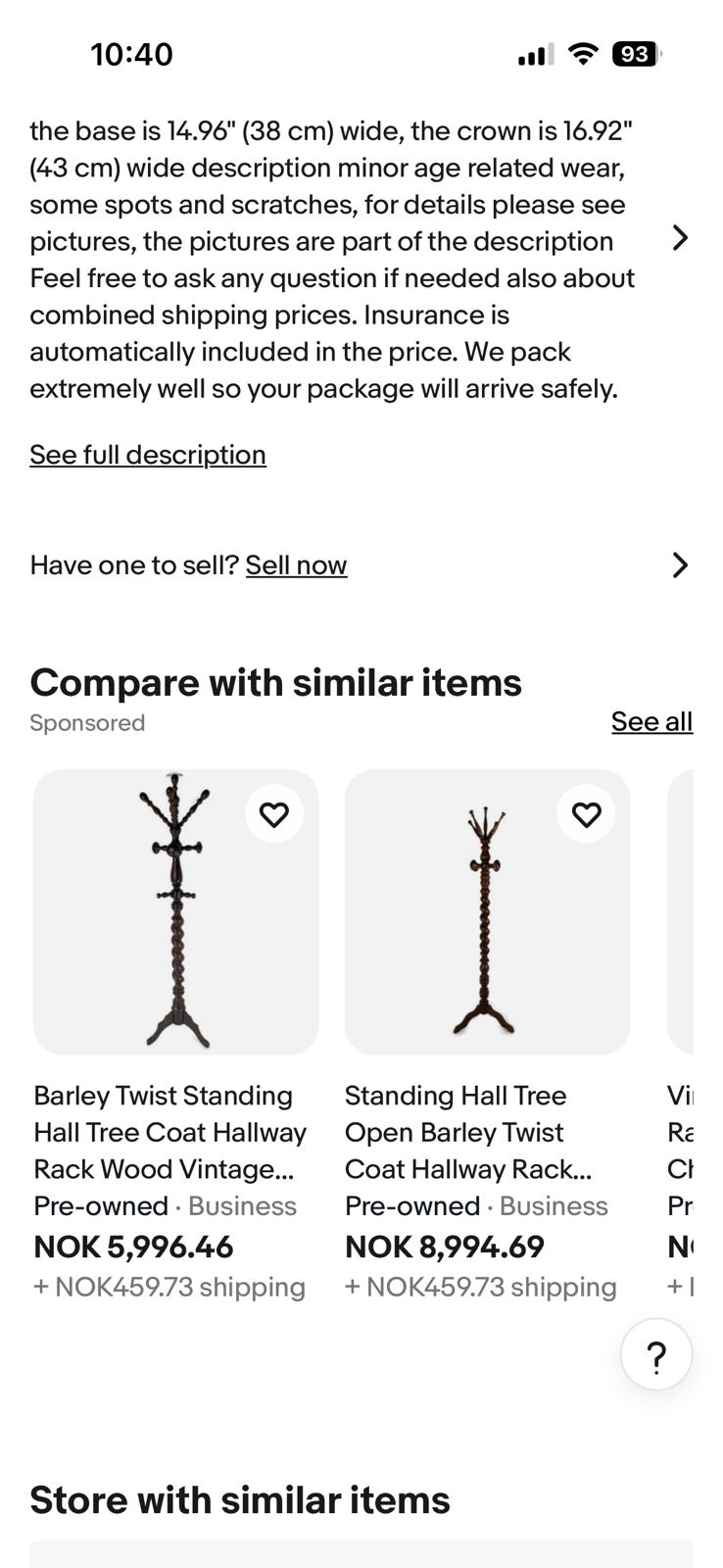The image size is (723, 1568).
Task: Tap the battery indicator in status bar
Action: (636, 54)
